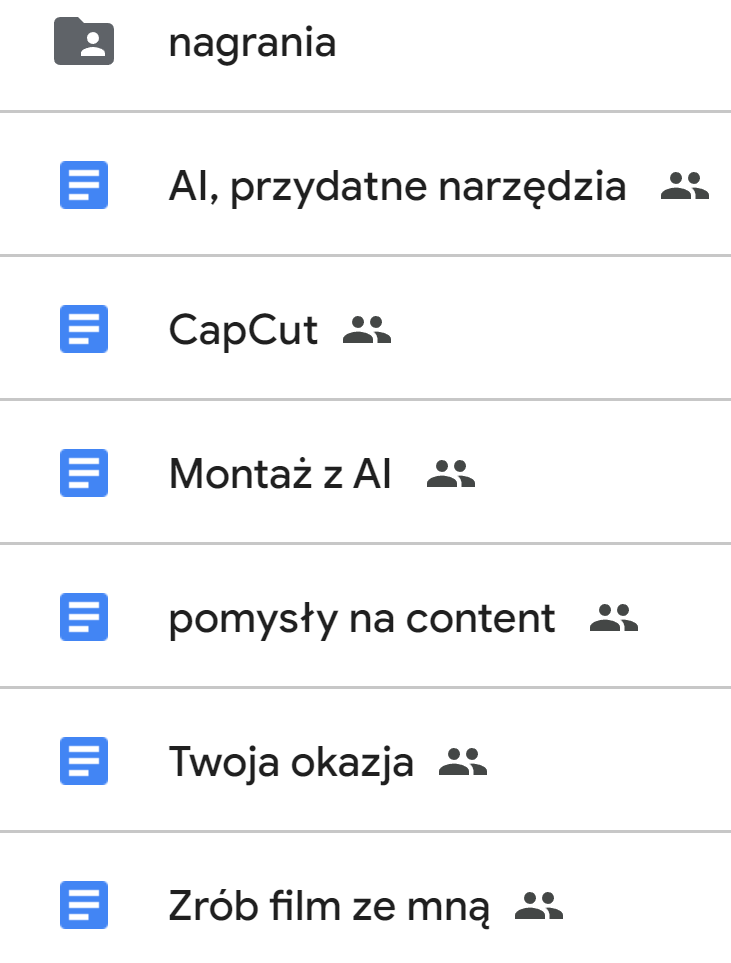The image size is (731, 963).
Task: Open the pomysły na content document
Action: [x=362, y=618]
